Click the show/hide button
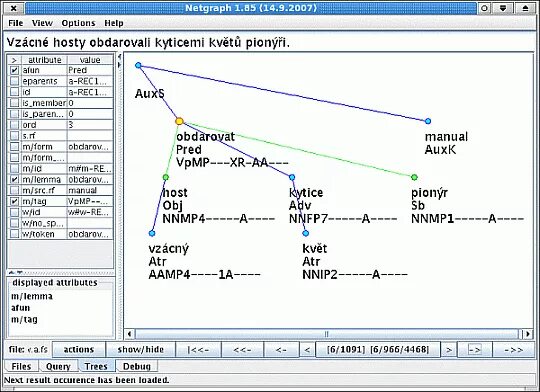The width and height of the screenshot is (540, 392). point(141,350)
